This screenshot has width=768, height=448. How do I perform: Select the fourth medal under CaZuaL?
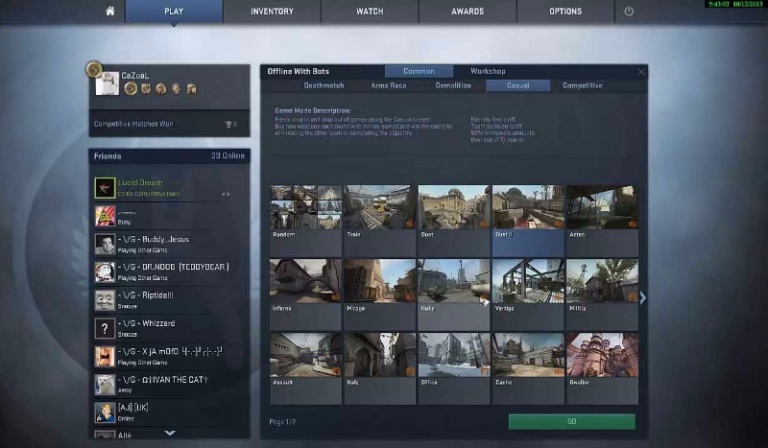pyautogui.click(x=176, y=89)
